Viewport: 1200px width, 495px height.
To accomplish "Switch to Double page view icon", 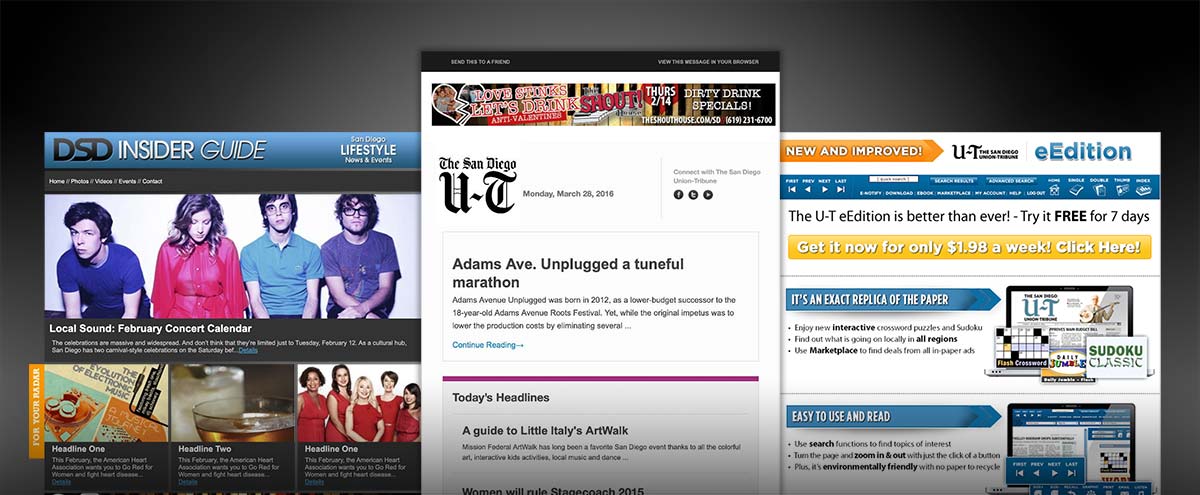I will (1099, 190).
